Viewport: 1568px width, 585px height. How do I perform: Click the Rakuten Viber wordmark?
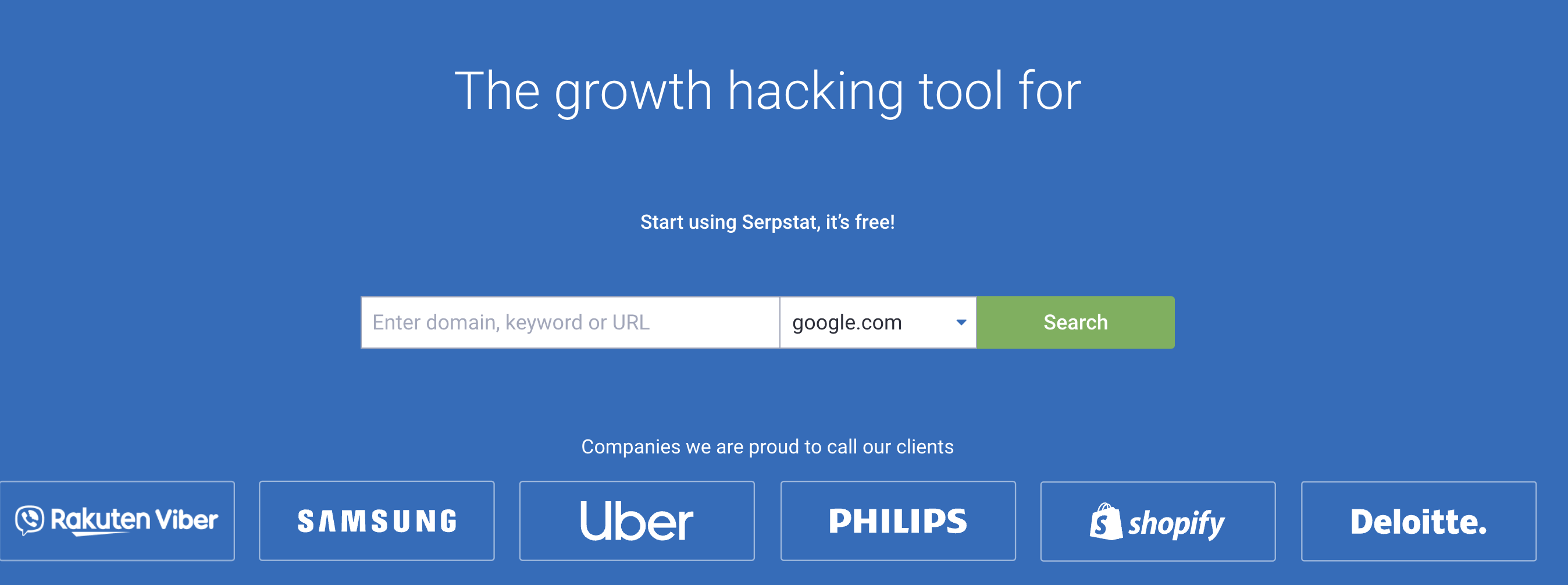click(x=134, y=520)
